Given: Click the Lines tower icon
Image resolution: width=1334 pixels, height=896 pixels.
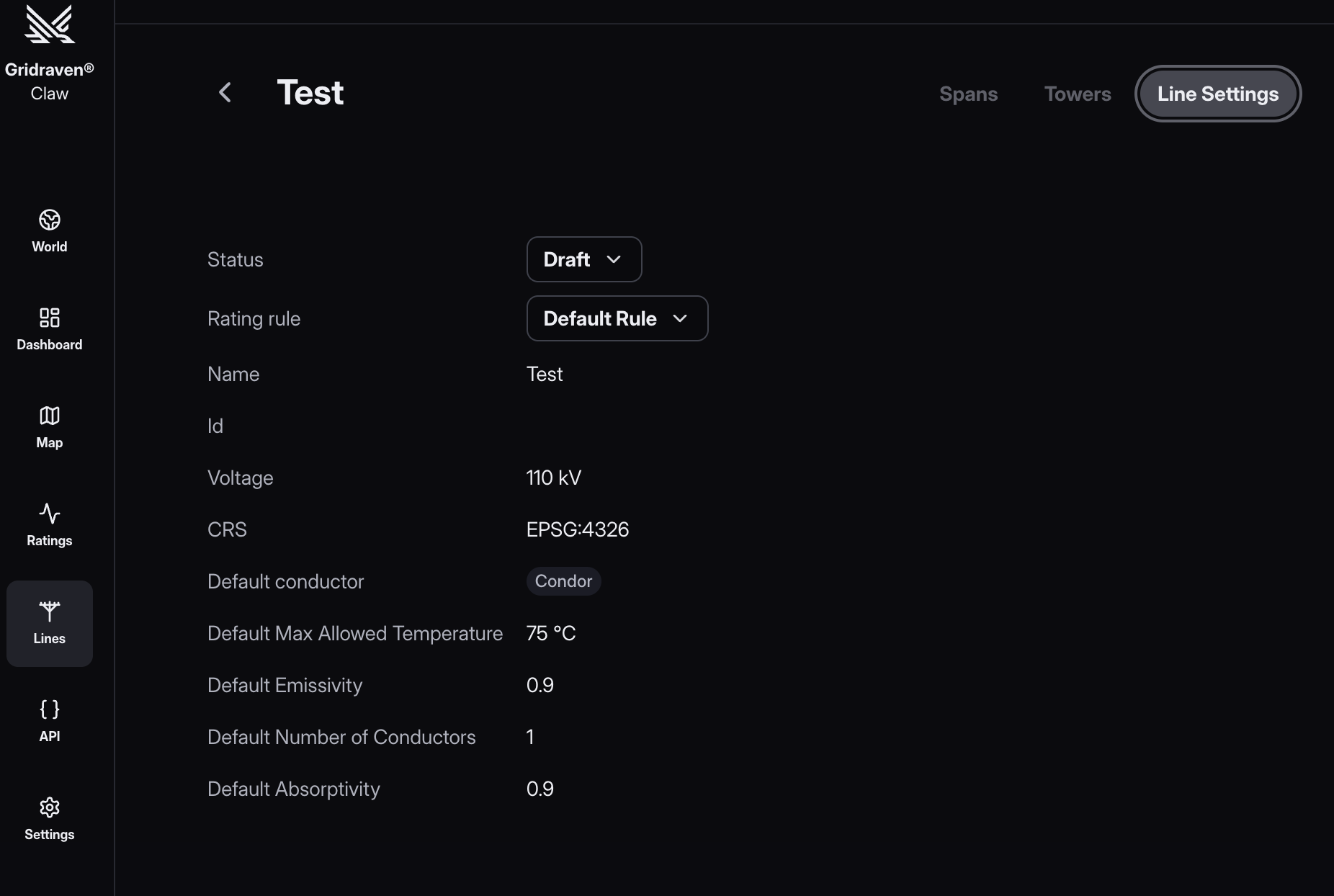Looking at the screenshot, I should [50, 611].
